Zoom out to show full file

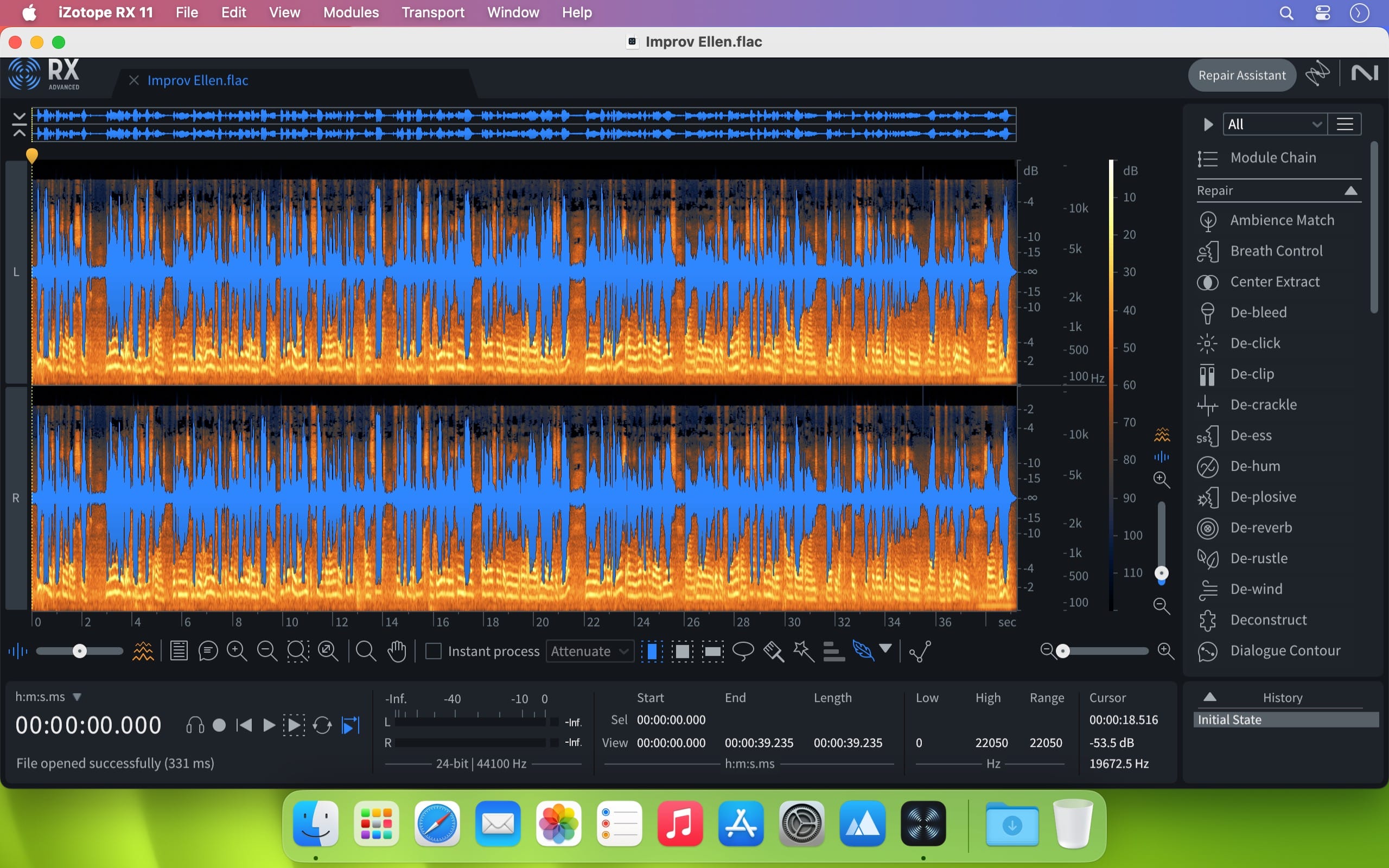328,651
